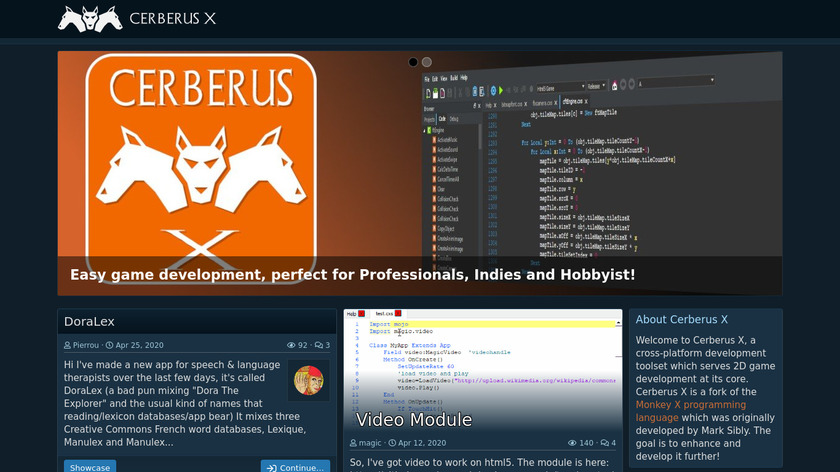Click the Video Module code preview image
This screenshot has height=472, width=840.
(482, 360)
